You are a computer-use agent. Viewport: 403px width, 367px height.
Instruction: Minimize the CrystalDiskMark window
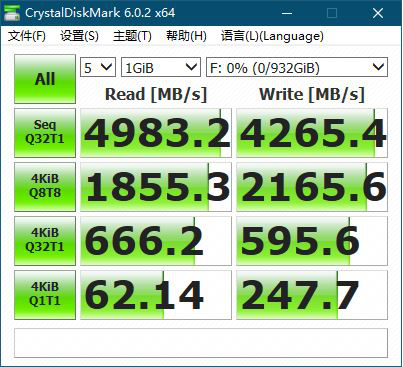287,13
